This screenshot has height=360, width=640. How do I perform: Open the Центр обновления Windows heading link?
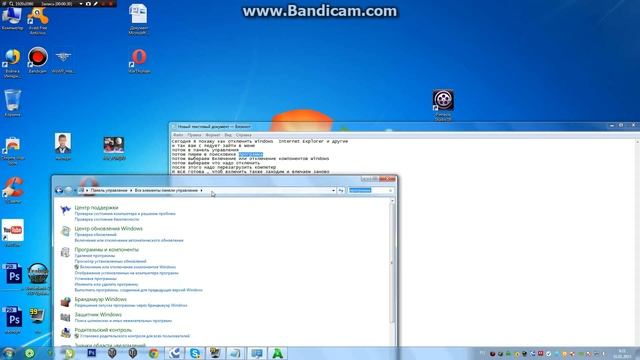[109, 229]
